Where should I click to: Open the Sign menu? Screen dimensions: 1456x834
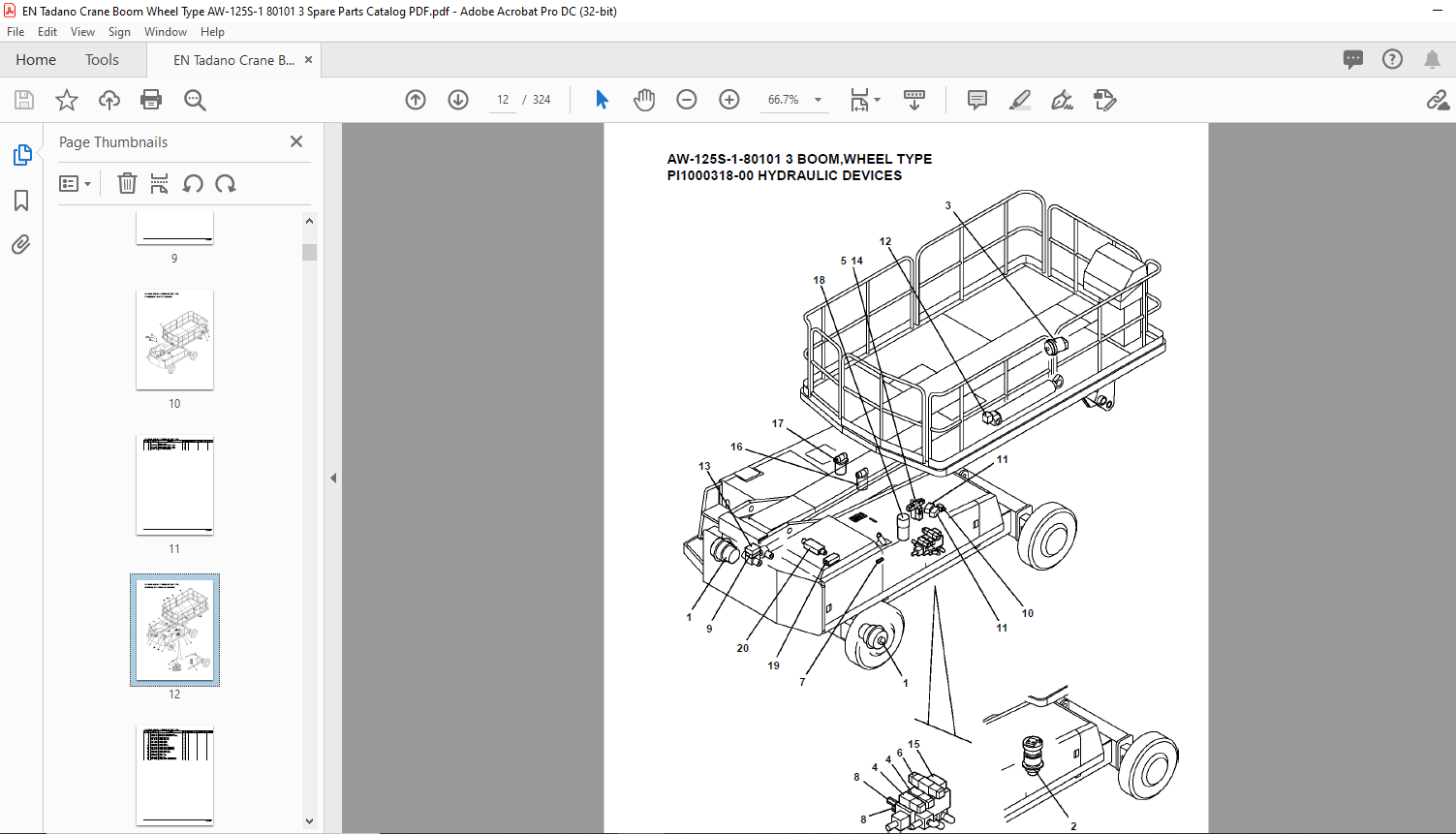coord(119,32)
